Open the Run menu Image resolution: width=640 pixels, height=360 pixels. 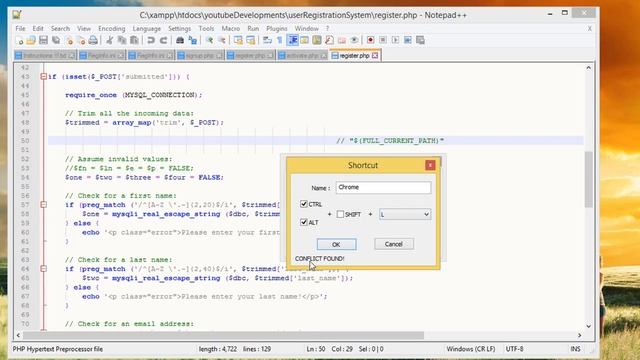(253, 29)
